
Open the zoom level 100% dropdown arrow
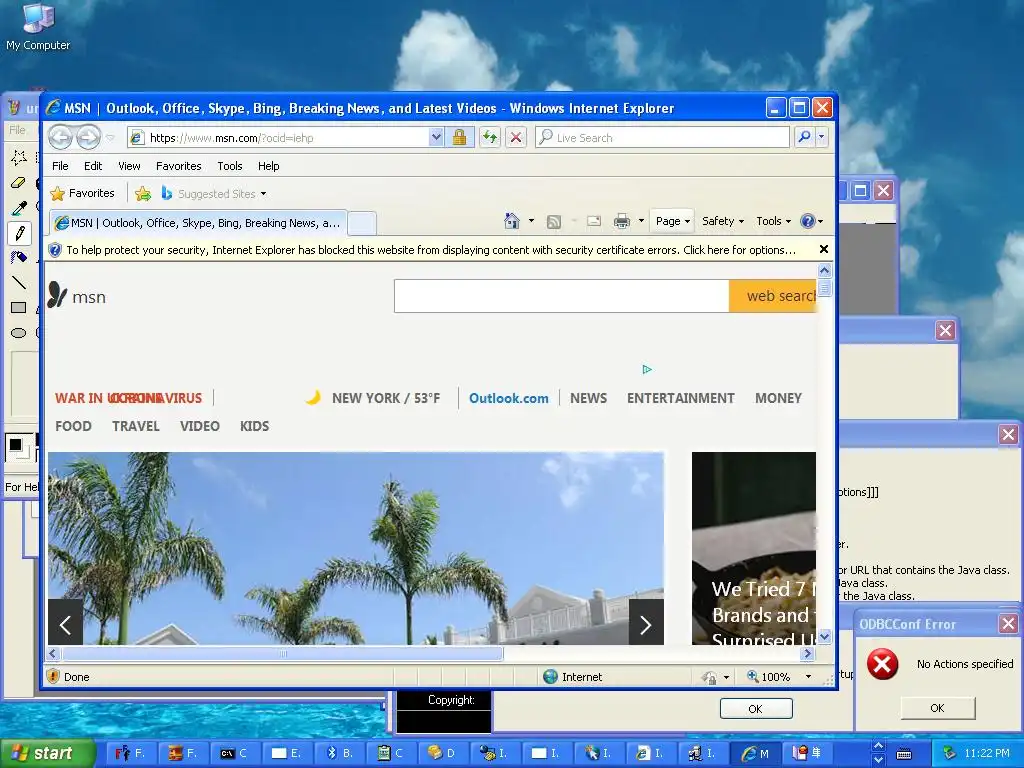point(808,677)
